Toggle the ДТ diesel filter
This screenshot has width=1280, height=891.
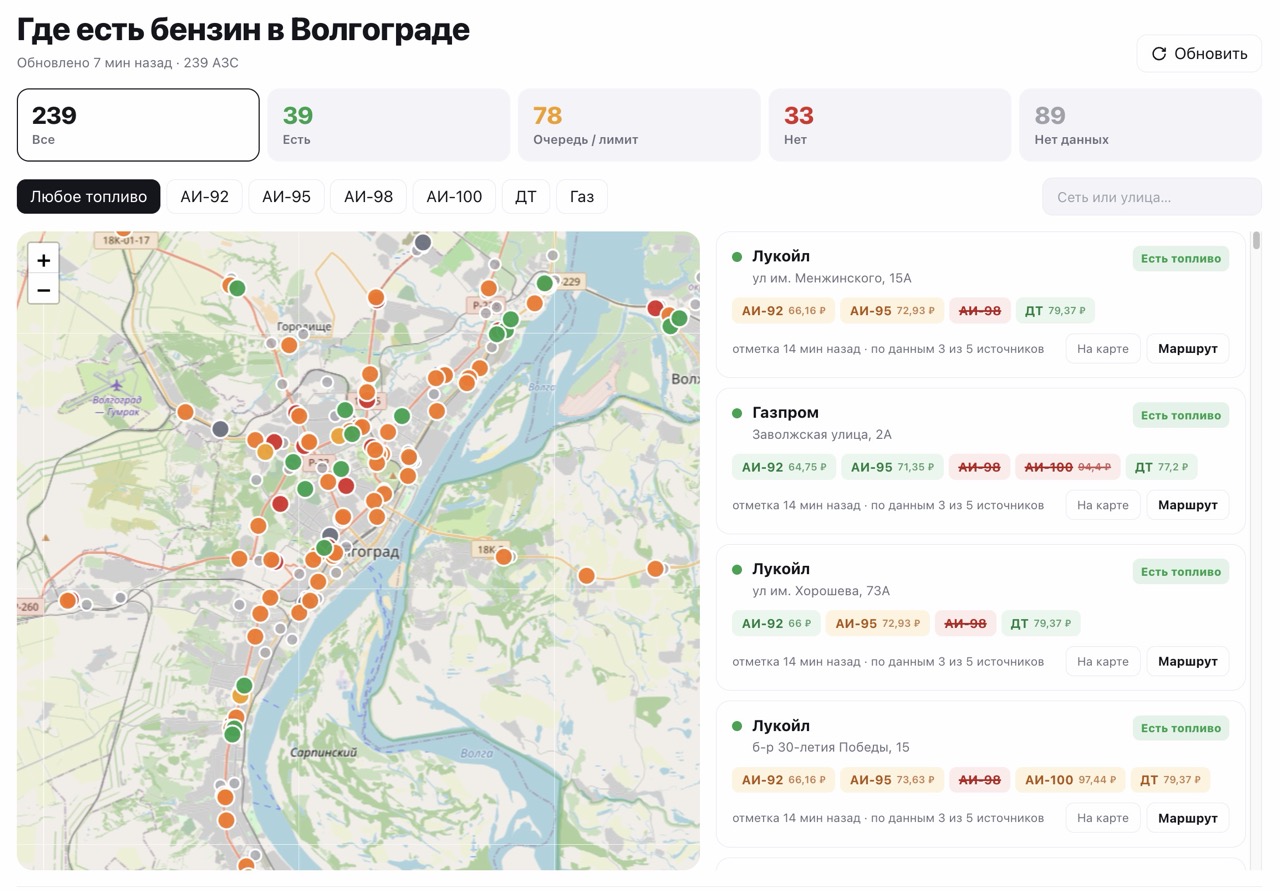pos(526,197)
